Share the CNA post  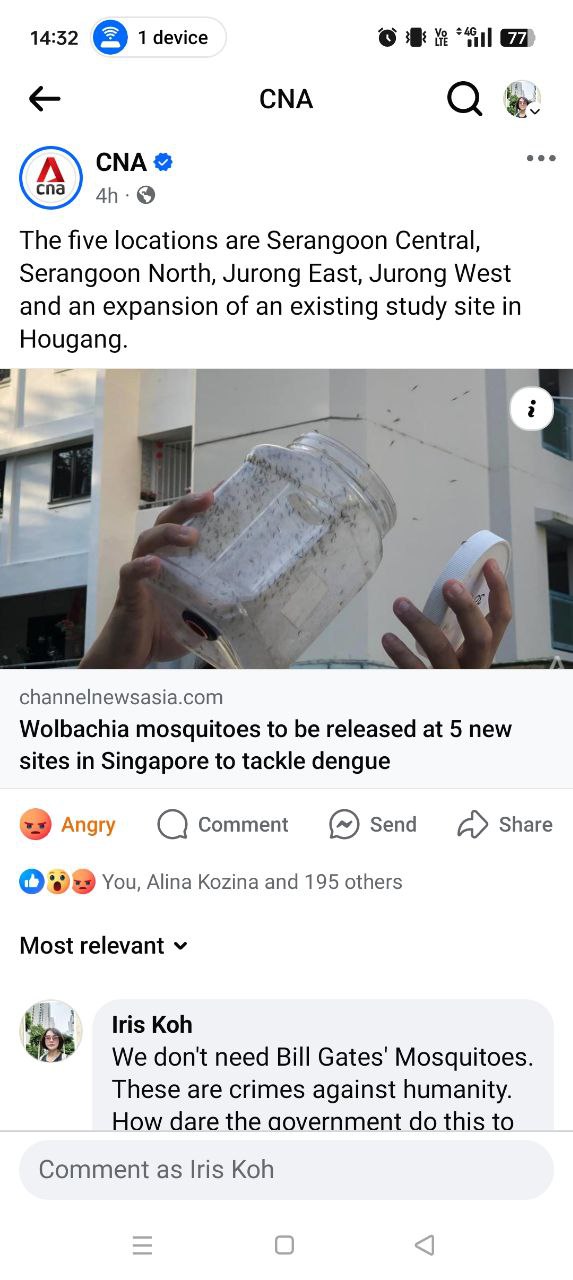tap(505, 824)
